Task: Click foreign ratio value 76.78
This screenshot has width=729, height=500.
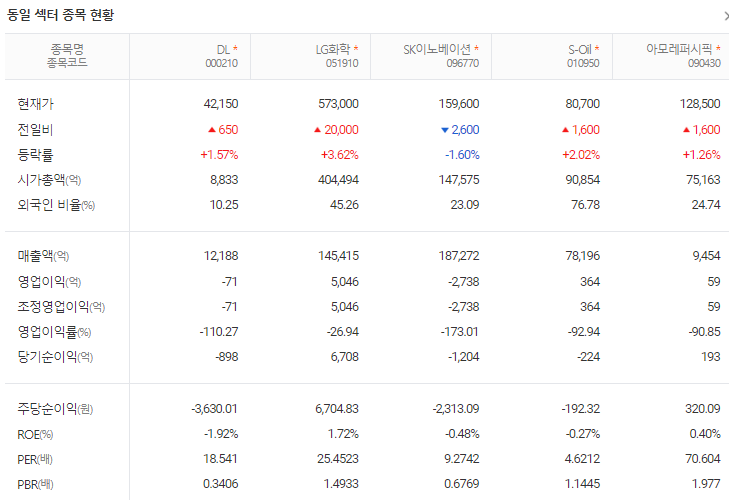Action: click(585, 205)
